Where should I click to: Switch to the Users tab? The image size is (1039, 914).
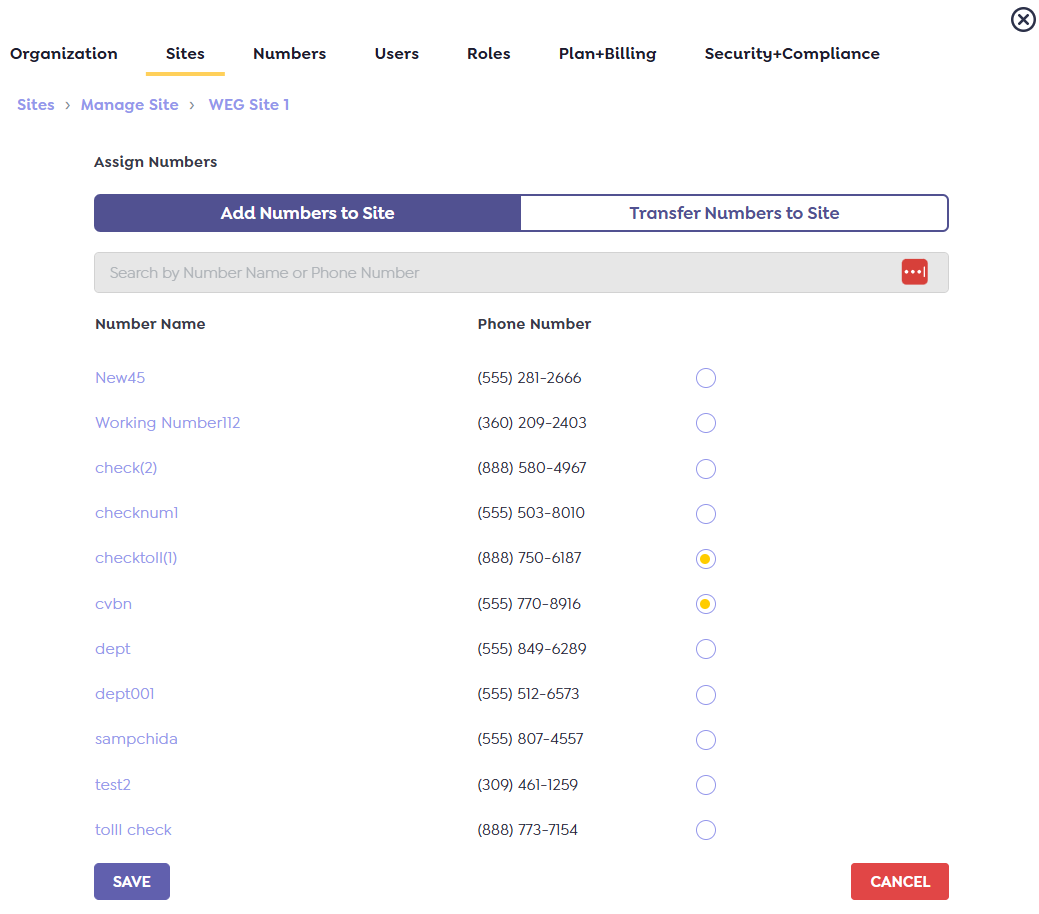(396, 54)
